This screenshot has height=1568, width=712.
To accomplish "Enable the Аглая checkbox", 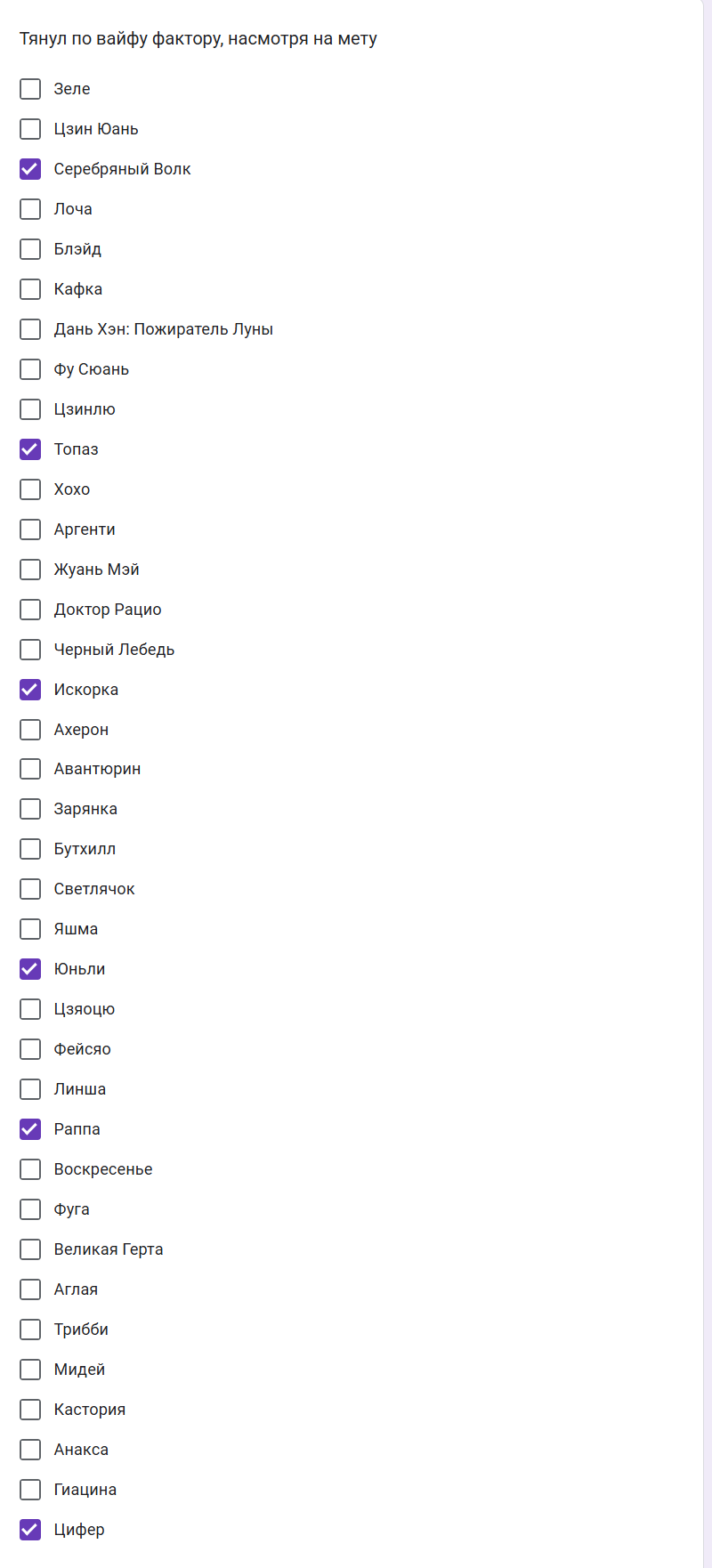I will [30, 1289].
